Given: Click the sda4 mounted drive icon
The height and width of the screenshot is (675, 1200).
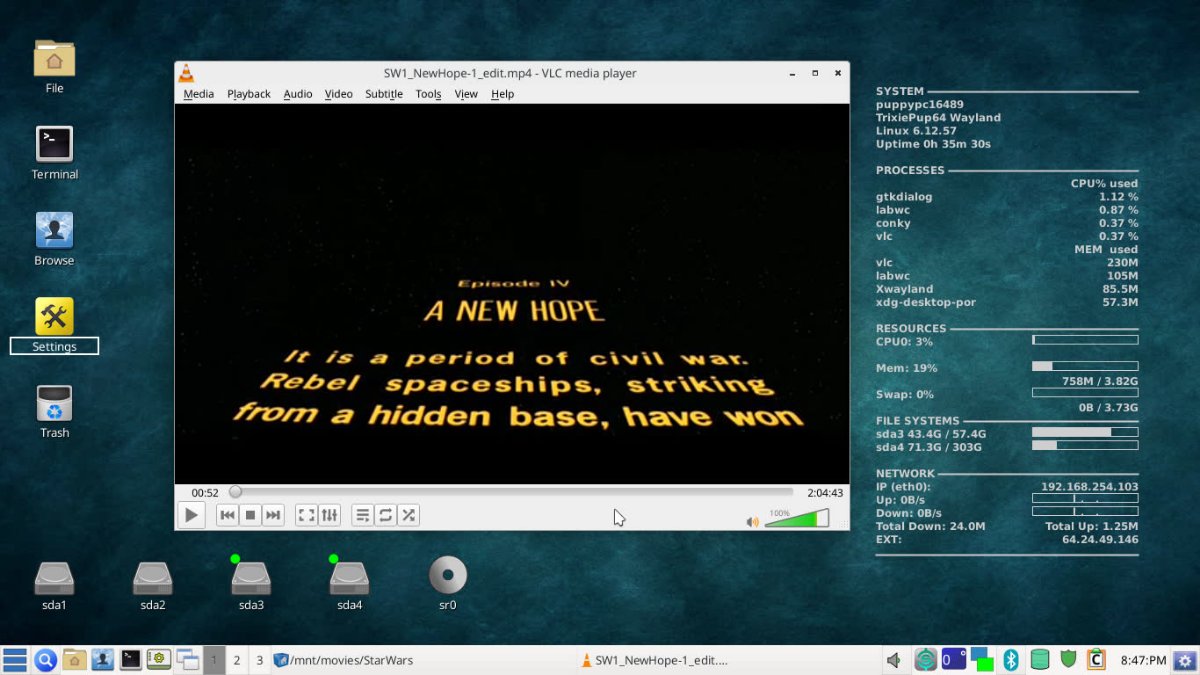Looking at the screenshot, I should coord(349,580).
